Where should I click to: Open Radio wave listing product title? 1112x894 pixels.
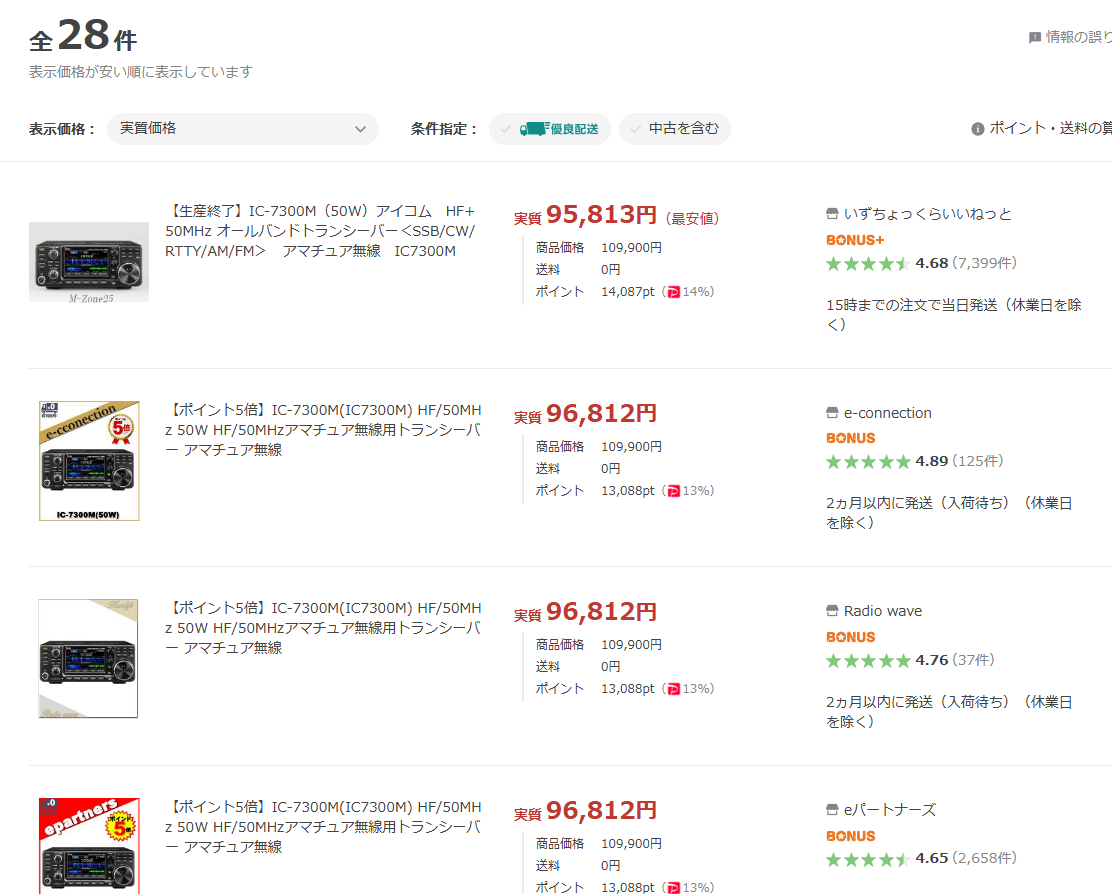pyautogui.click(x=323, y=627)
